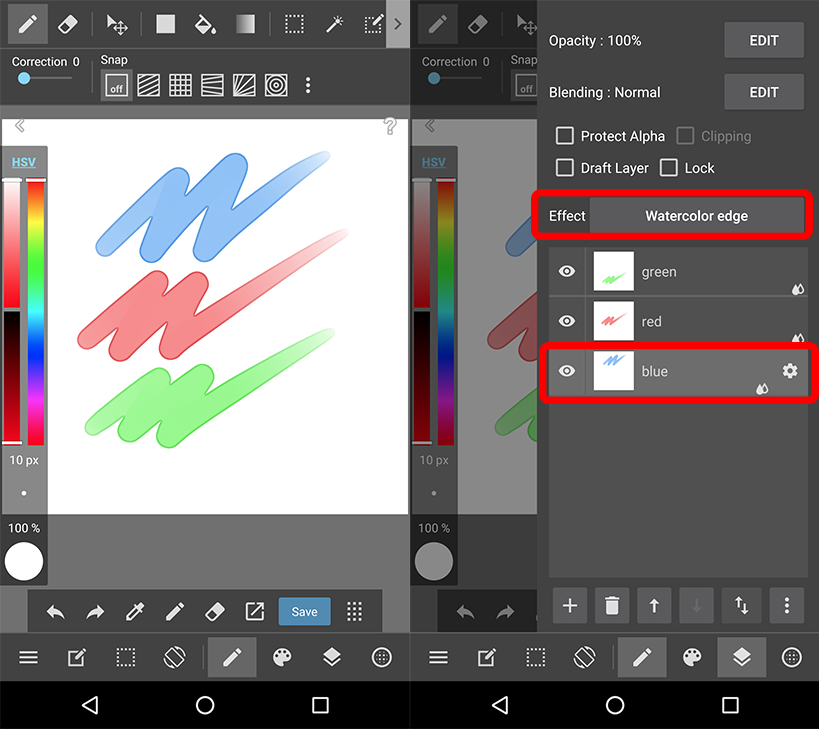Select the green layer thumbnail
Screen dimensions: 819x729
click(x=614, y=272)
